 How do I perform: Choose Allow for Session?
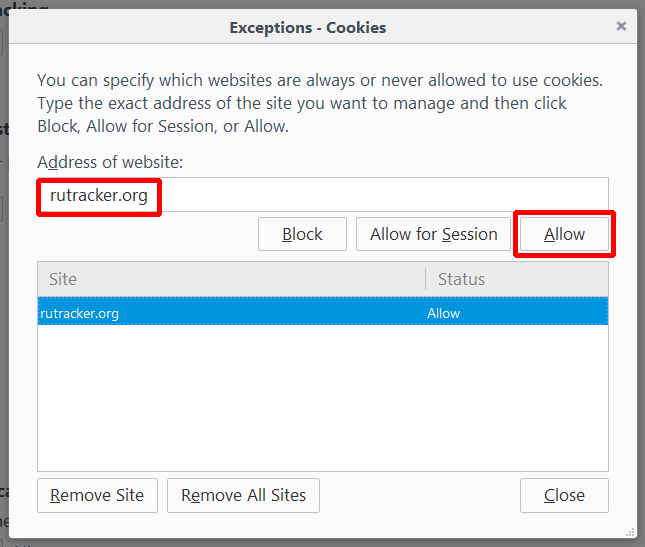433,234
